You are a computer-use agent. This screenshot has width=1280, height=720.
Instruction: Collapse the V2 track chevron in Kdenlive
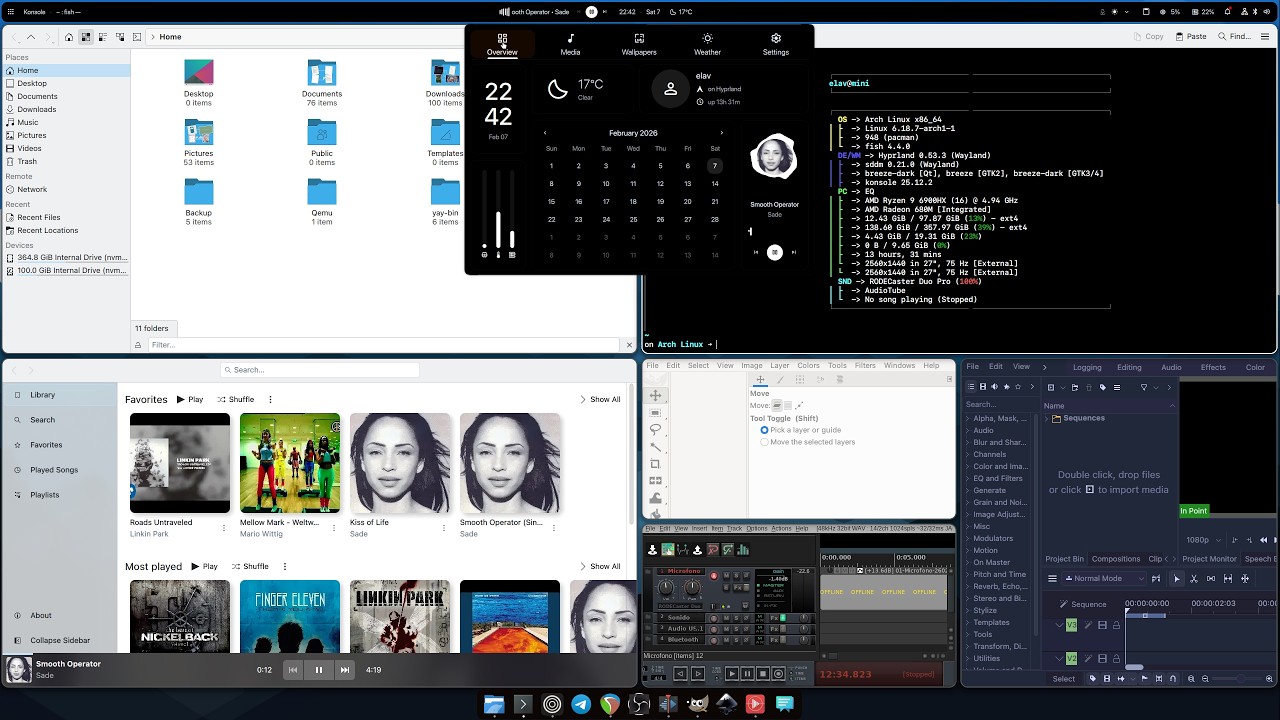pos(1059,658)
